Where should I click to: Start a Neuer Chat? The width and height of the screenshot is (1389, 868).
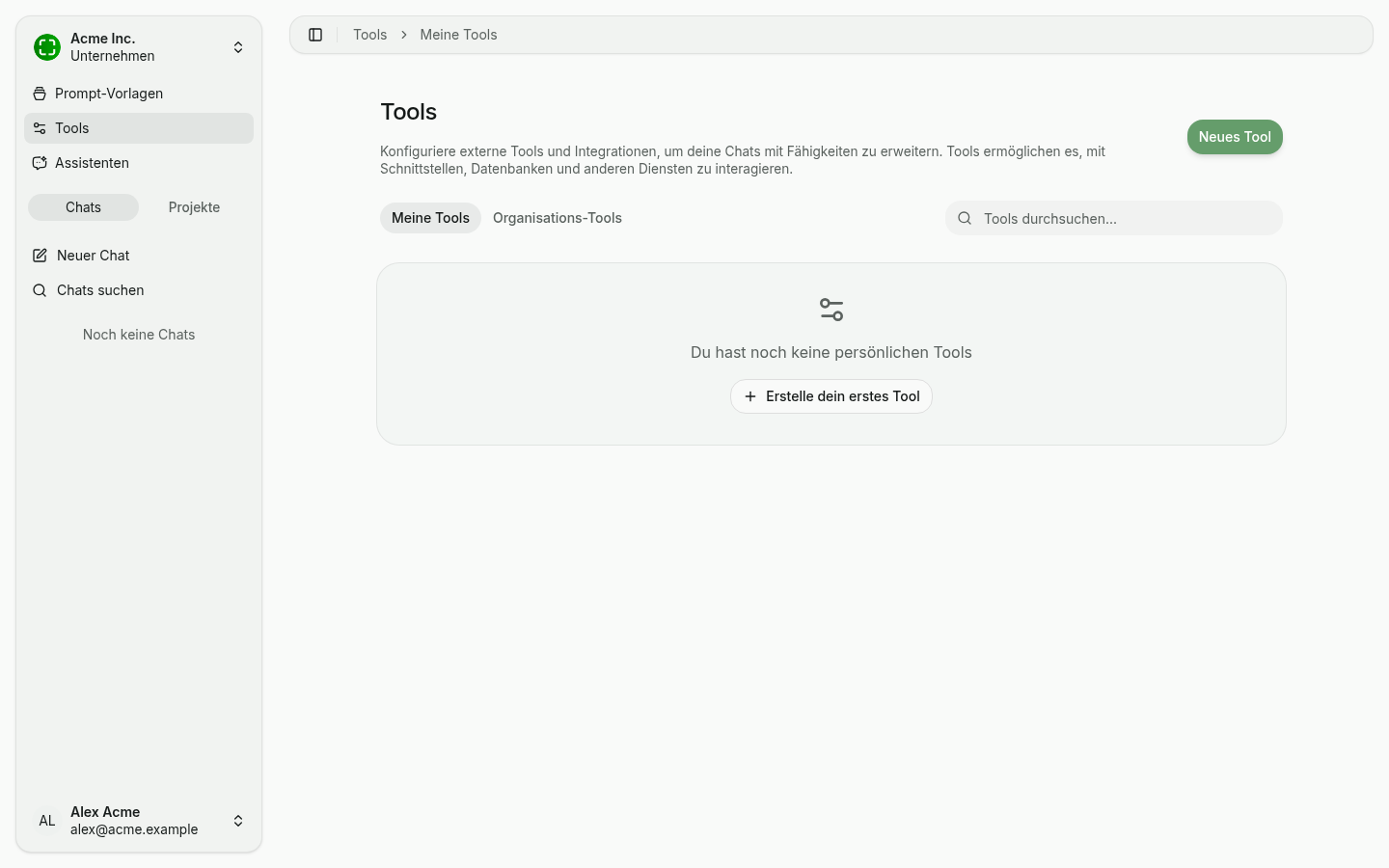139,256
